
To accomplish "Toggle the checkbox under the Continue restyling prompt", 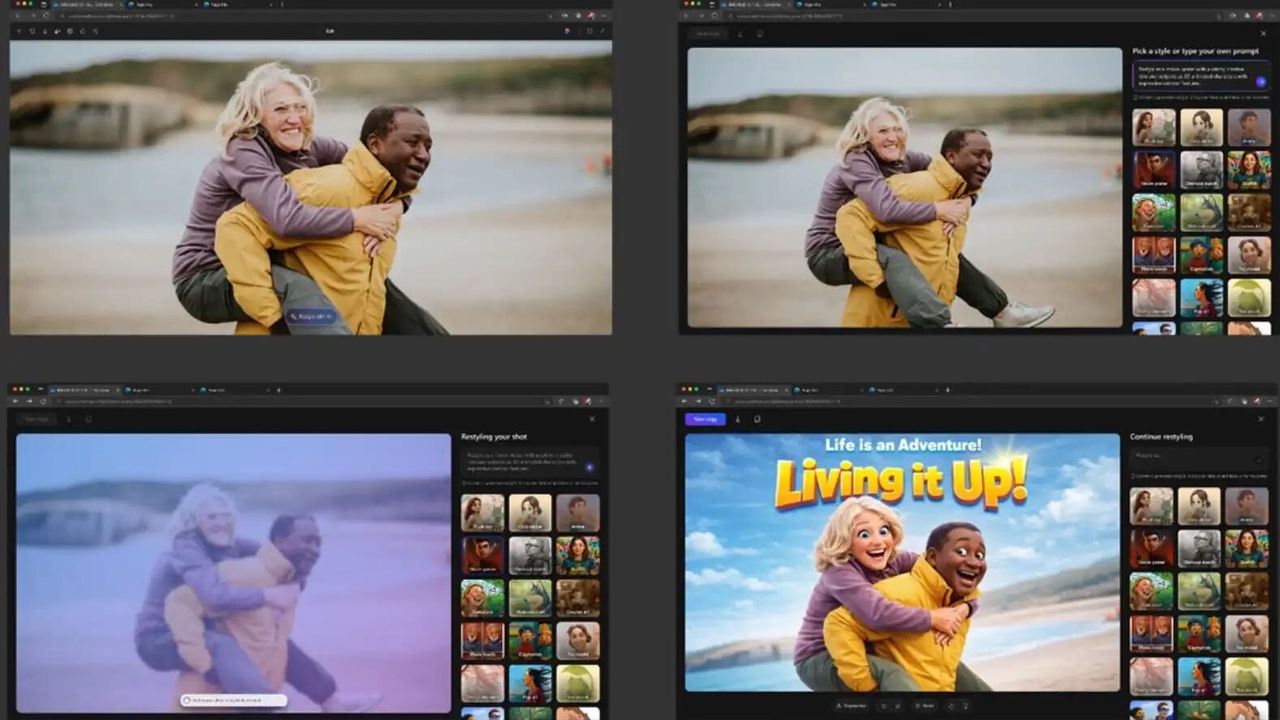I will click(1134, 475).
